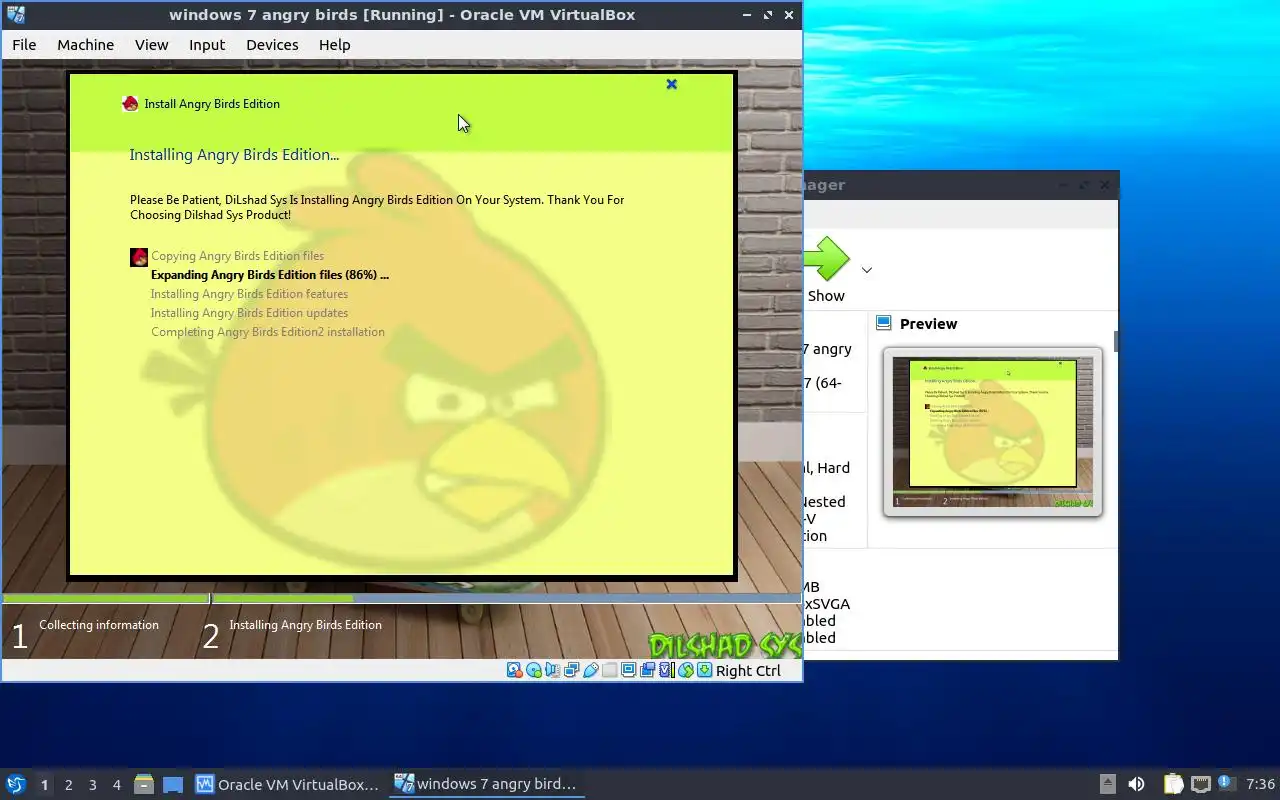Image resolution: width=1280 pixels, height=800 pixels.
Task: Open the Devices menu
Action: point(272,45)
